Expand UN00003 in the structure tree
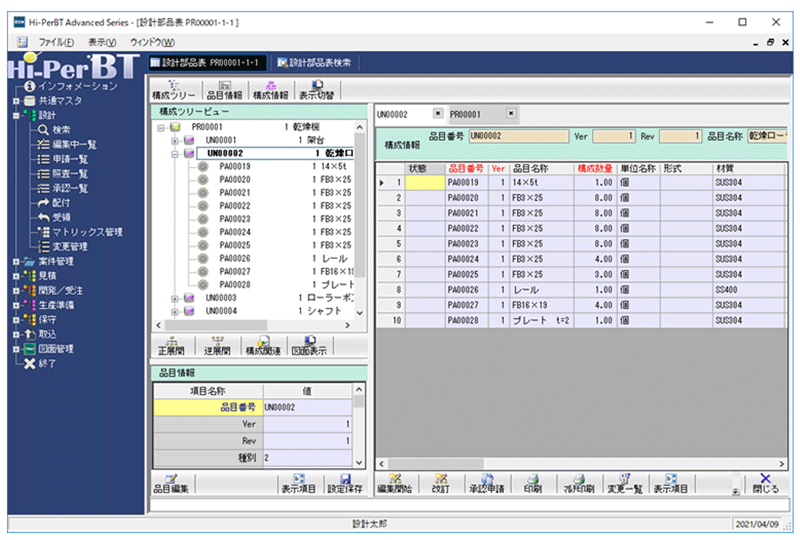The height and width of the screenshot is (540, 800). pos(174,298)
